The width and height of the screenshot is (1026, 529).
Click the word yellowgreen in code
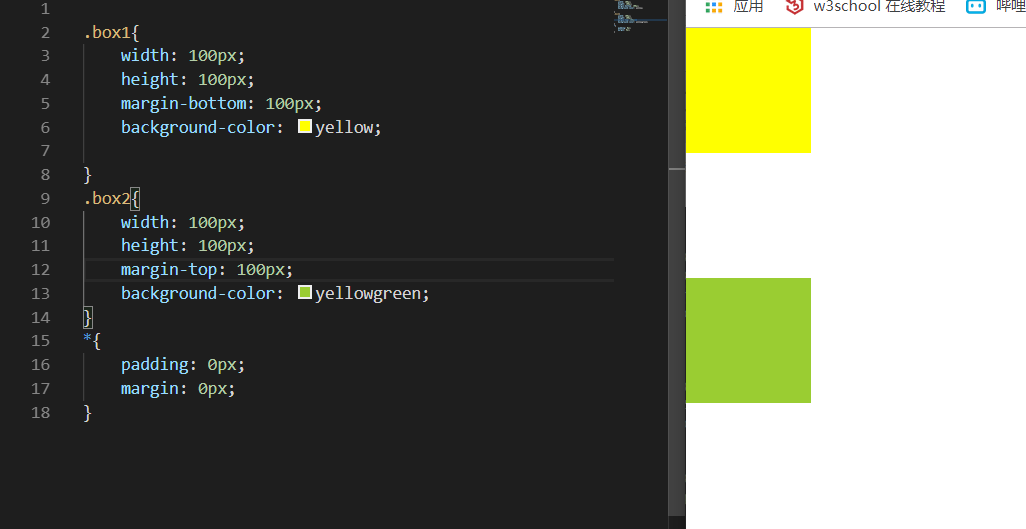coord(368,293)
